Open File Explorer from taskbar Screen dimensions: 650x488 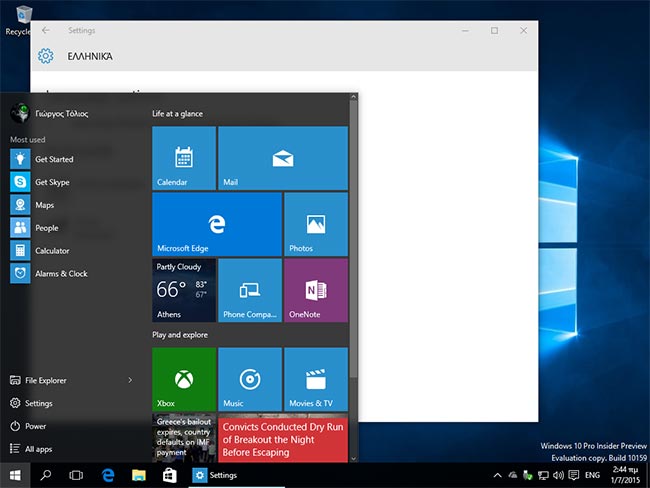coord(138,475)
